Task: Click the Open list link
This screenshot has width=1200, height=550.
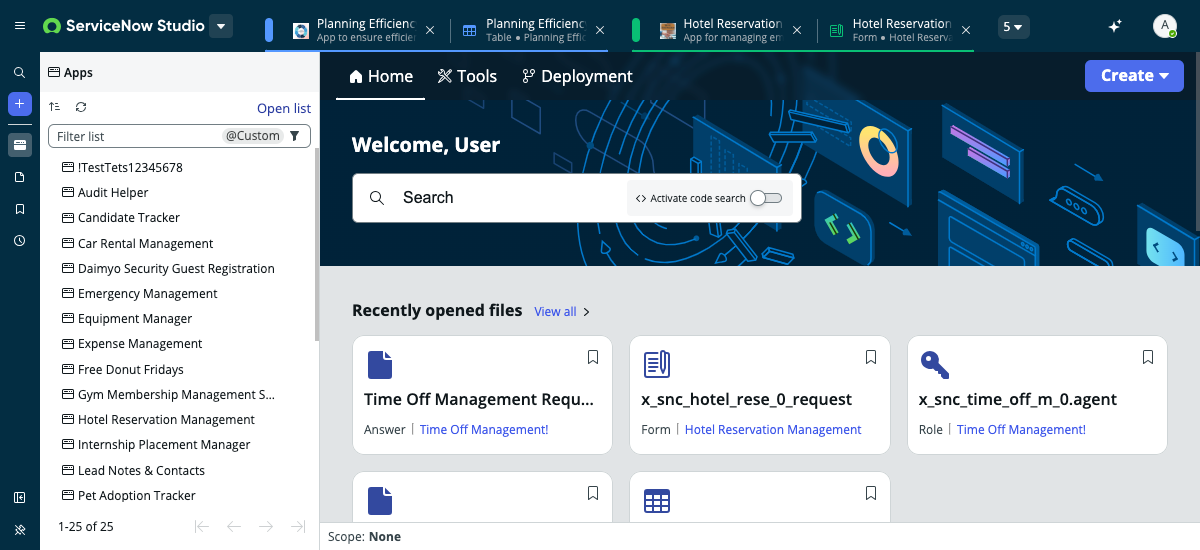Action: coord(283,108)
